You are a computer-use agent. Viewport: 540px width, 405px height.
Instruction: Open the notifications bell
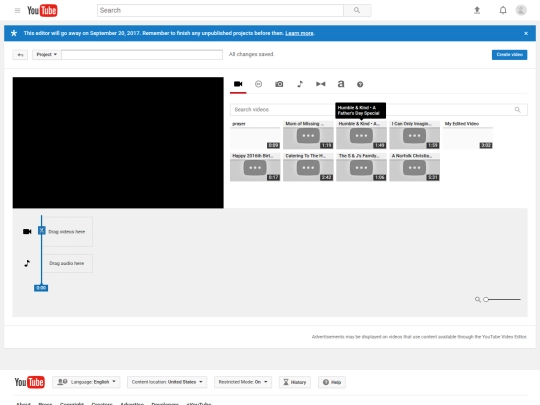pos(503,10)
